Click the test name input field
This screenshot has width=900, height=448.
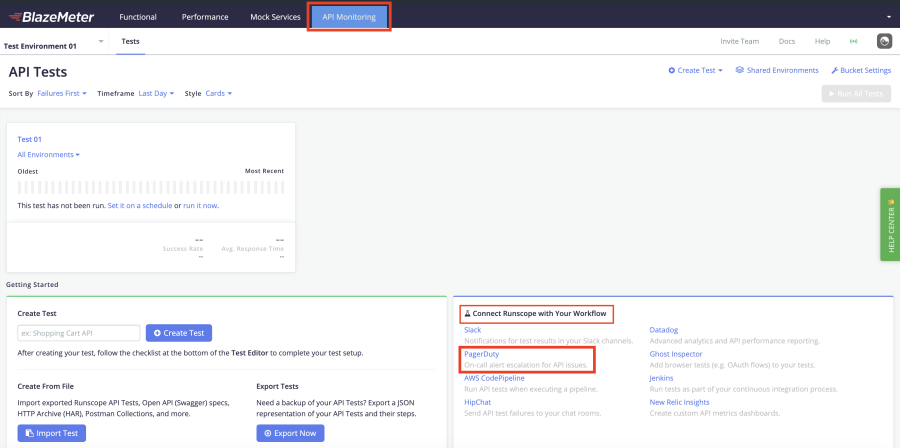coord(79,333)
